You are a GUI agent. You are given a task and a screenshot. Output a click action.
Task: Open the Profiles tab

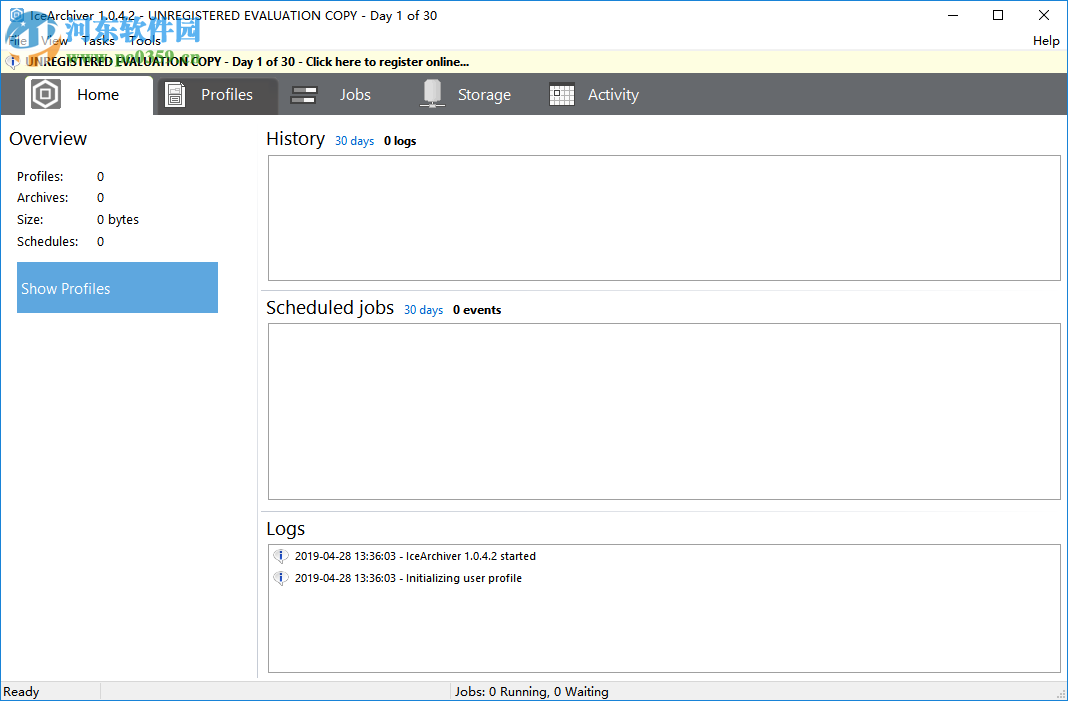[x=217, y=95]
